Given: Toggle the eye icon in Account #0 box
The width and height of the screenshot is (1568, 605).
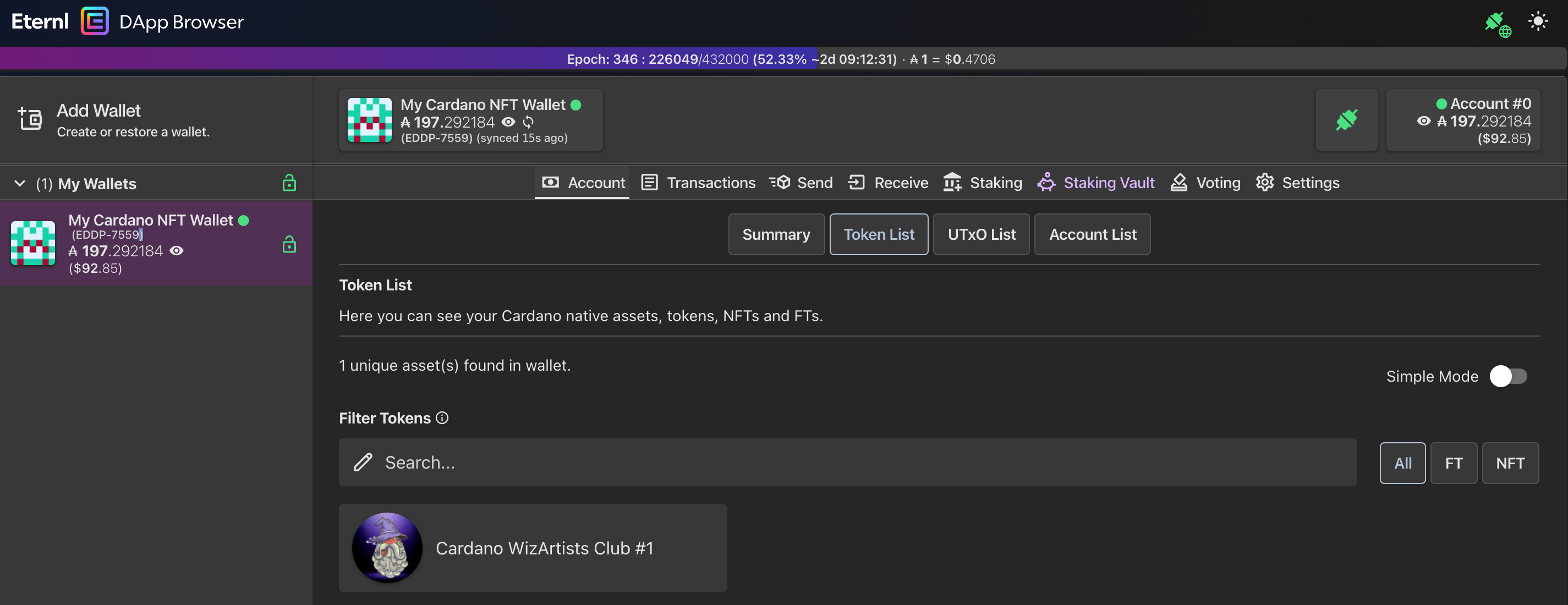Looking at the screenshot, I should click(x=1424, y=120).
